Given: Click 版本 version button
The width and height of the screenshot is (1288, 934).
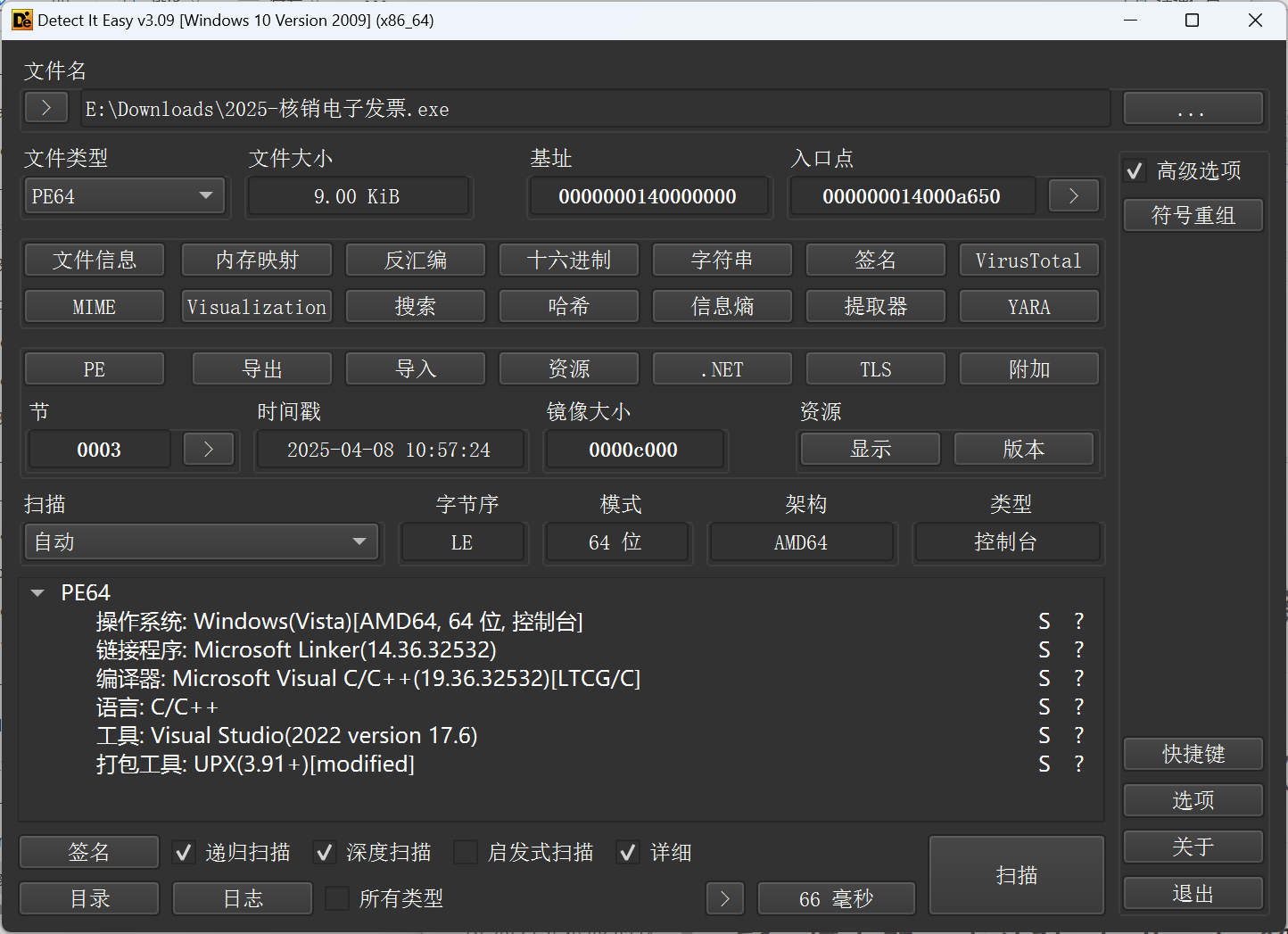Looking at the screenshot, I should point(1024,449).
